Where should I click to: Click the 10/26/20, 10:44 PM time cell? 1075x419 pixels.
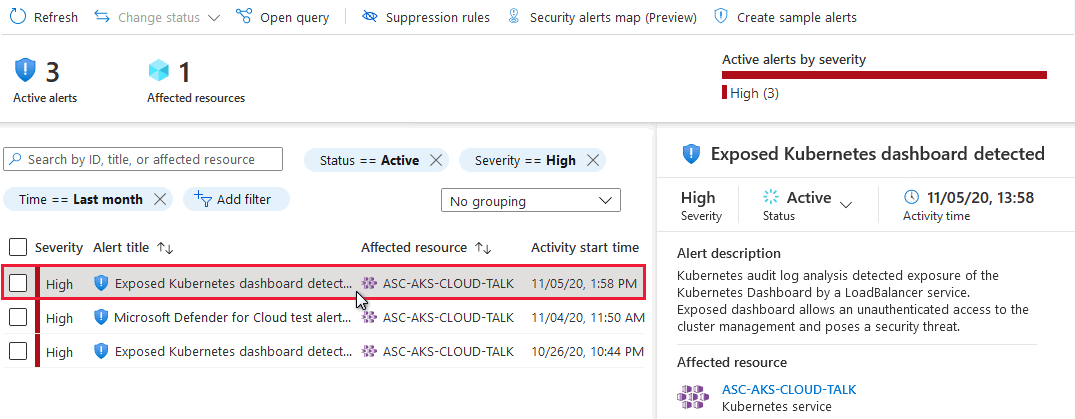coord(588,352)
